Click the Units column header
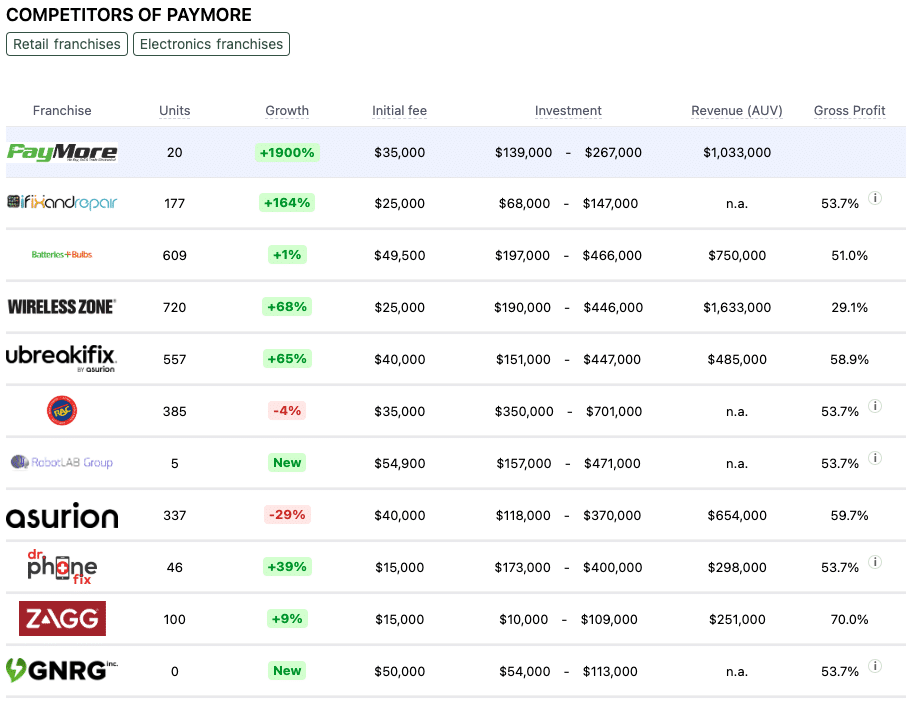This screenshot has width=912, height=709. 174,111
